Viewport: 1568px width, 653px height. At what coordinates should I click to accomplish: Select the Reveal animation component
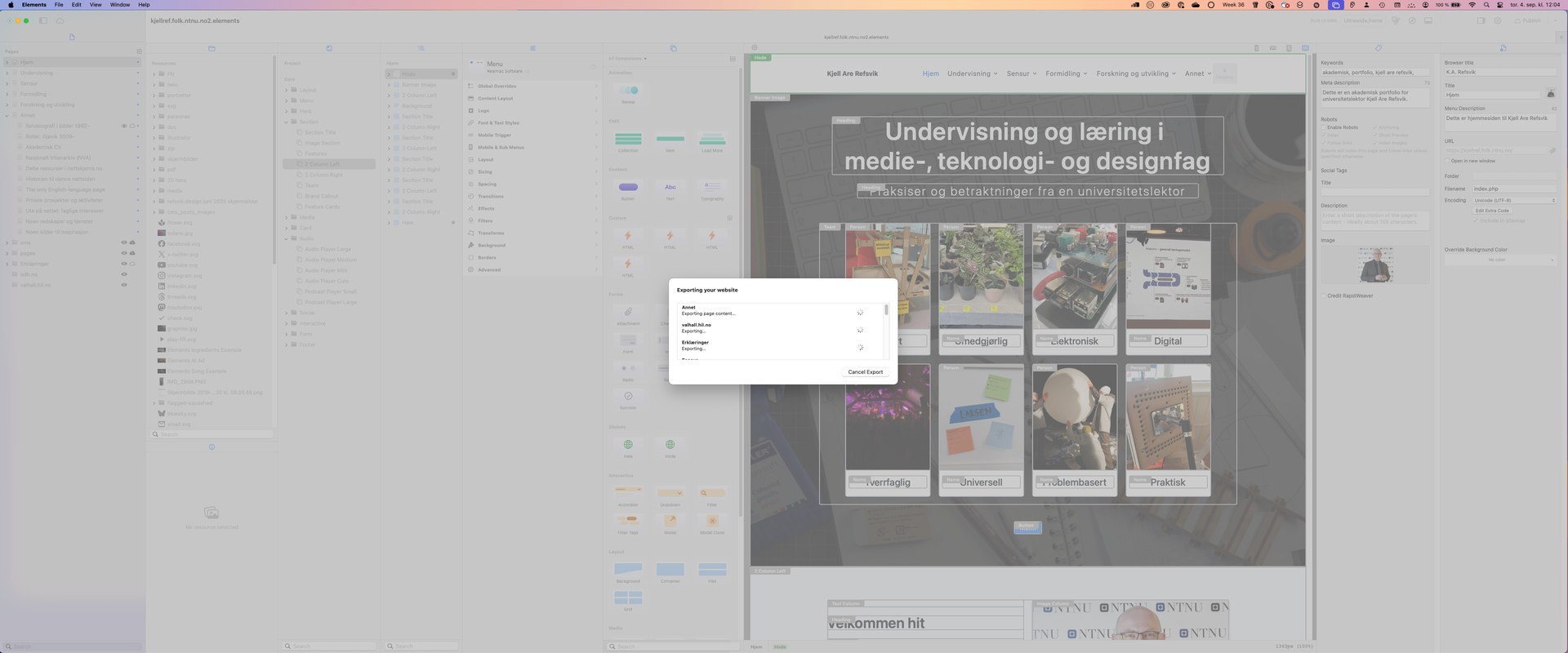(628, 93)
